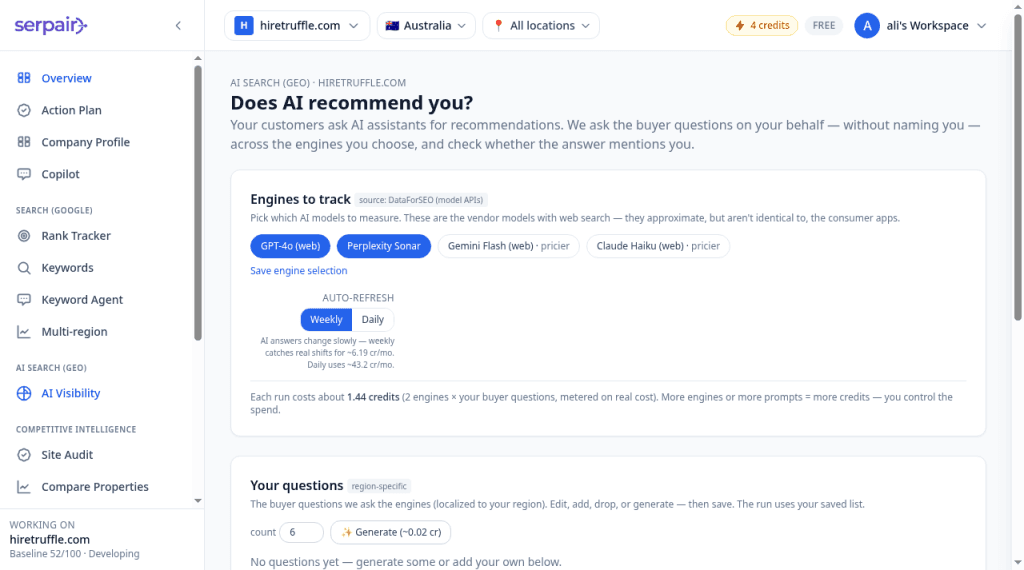Click the Rank Tracker target icon
The height and width of the screenshot is (570, 1024).
(x=24, y=236)
